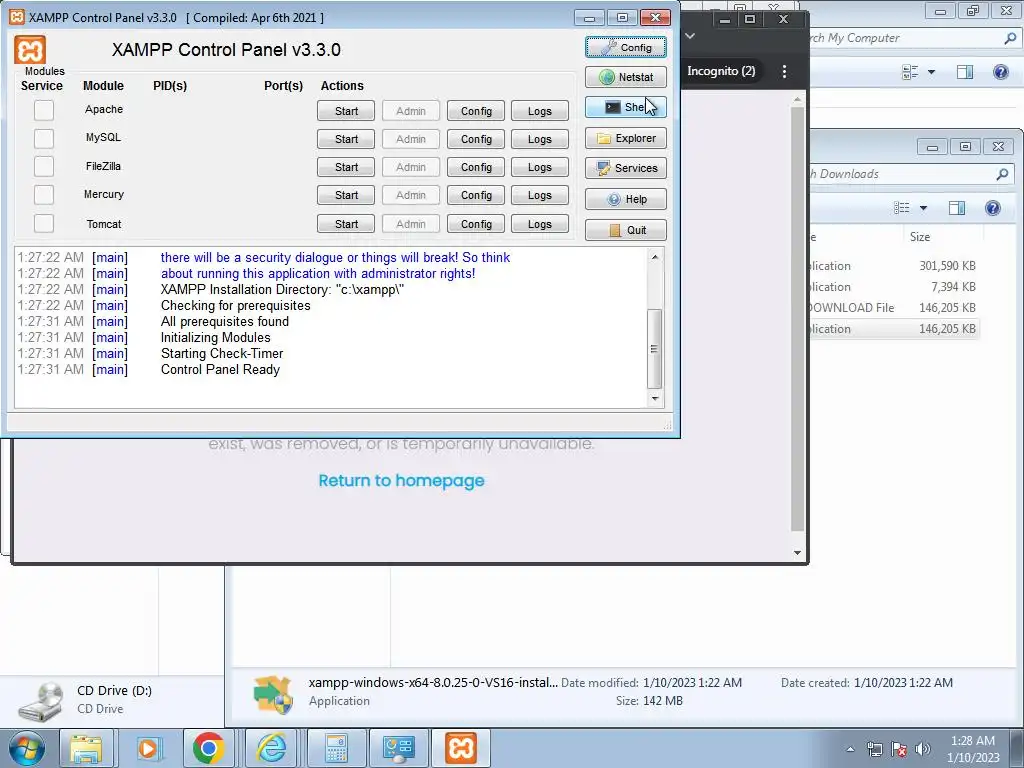Viewport: 1024px width, 768px height.
Task: Start the Tomcat module
Action: [346, 224]
